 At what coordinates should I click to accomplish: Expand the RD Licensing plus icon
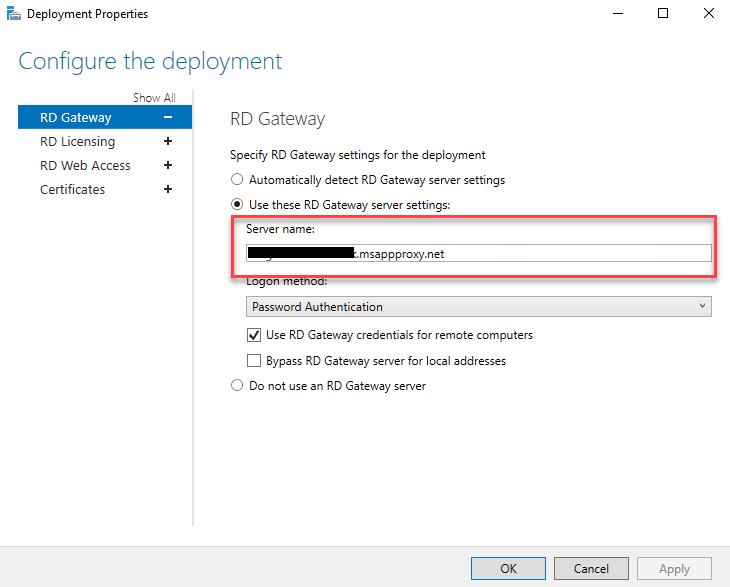click(x=168, y=141)
